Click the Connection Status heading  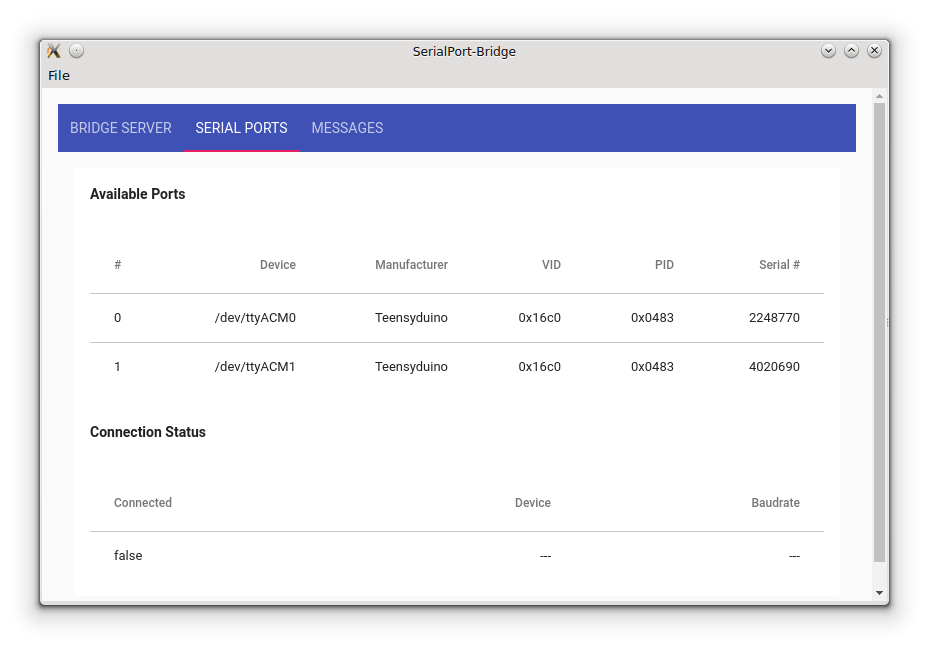(x=147, y=431)
